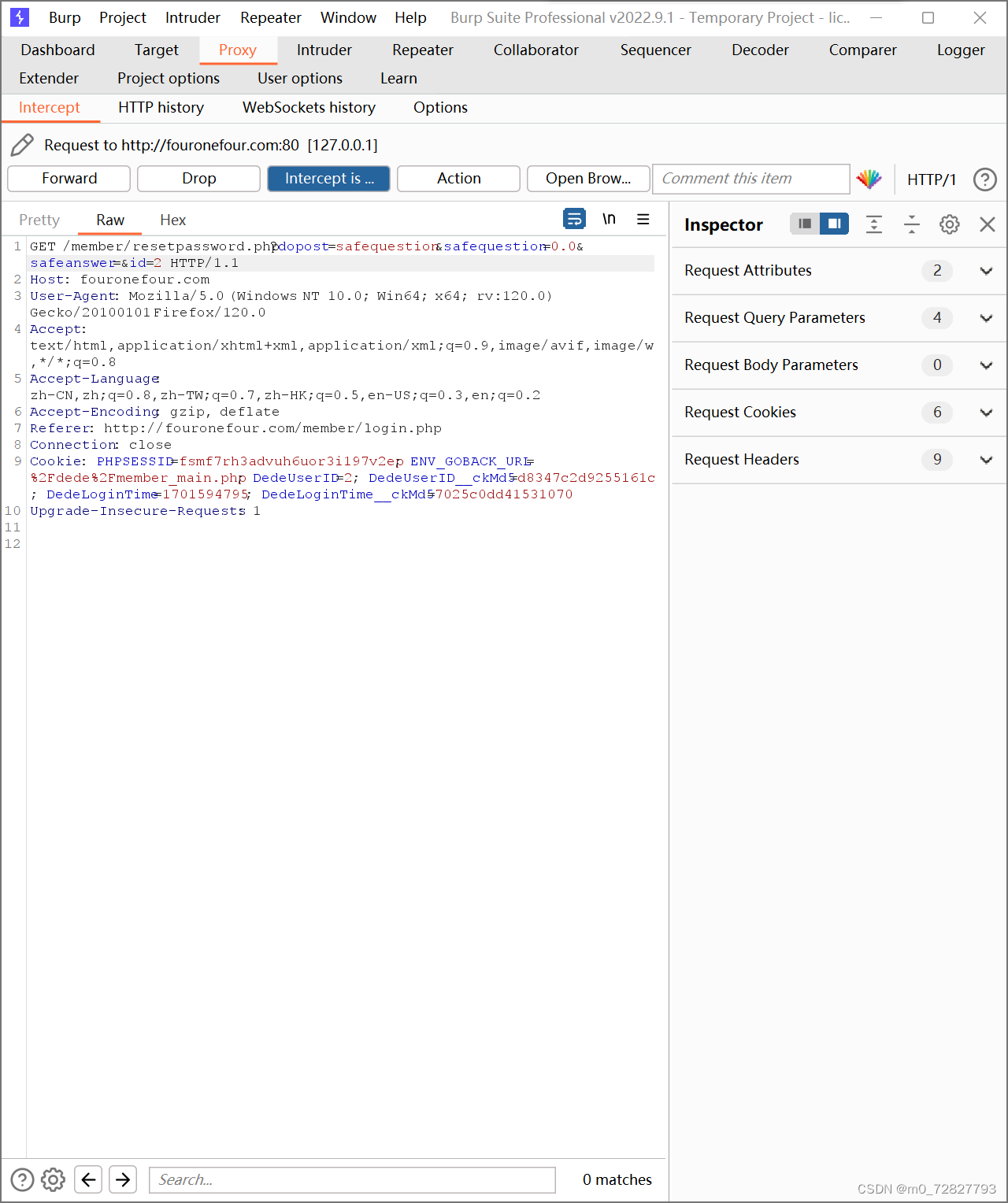The width and height of the screenshot is (1008, 1203).
Task: Switch to the Comparer tab
Action: 863,50
